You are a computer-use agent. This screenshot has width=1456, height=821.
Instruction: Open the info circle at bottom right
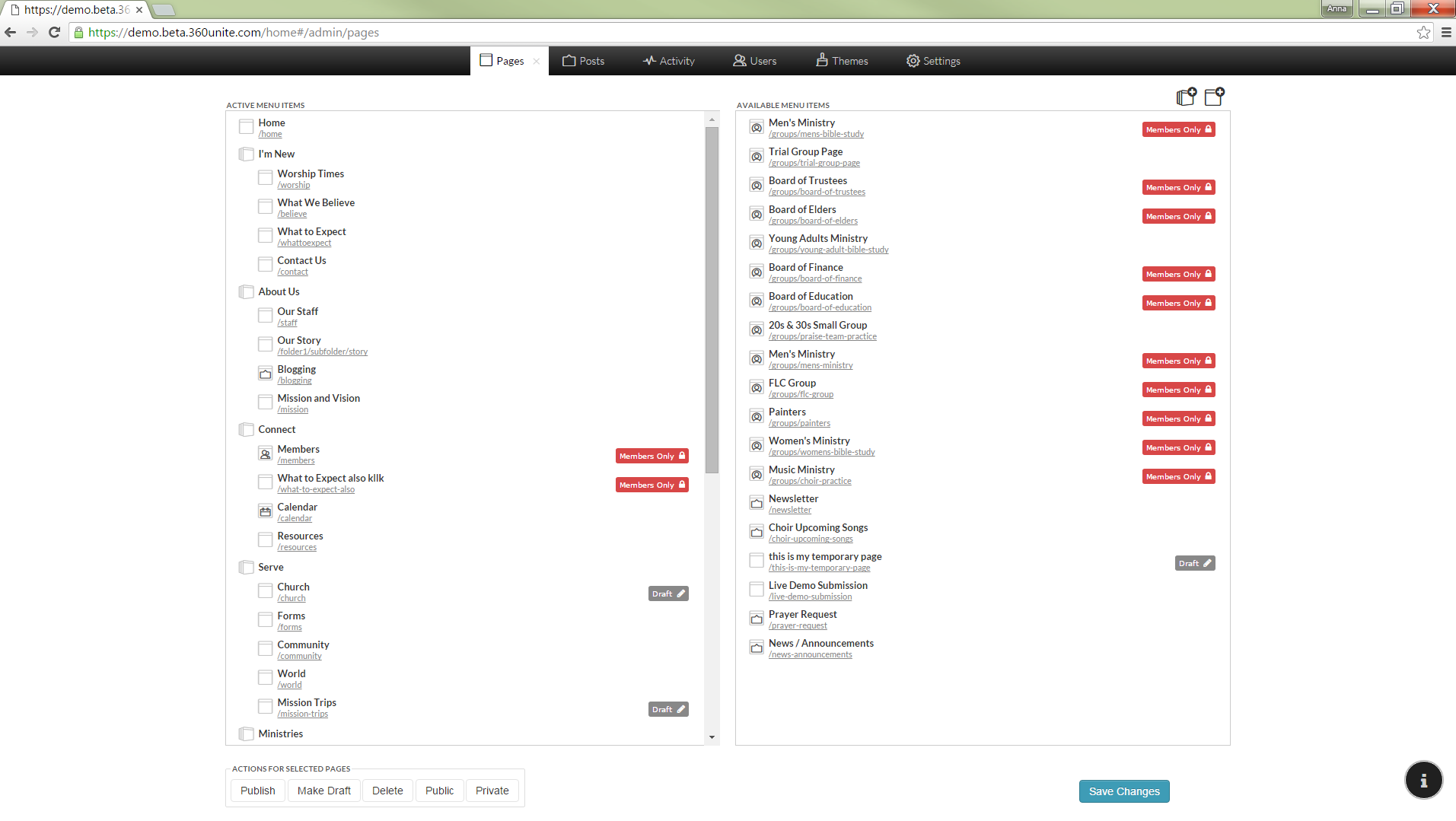(1423, 780)
